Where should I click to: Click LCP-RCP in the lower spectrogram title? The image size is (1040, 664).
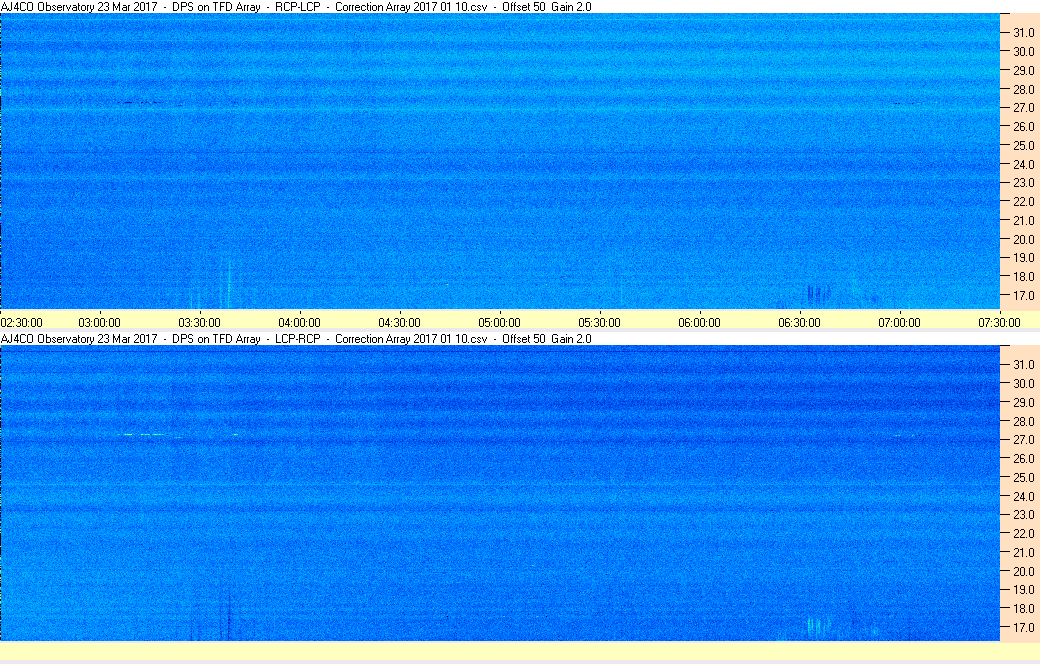tap(298, 338)
